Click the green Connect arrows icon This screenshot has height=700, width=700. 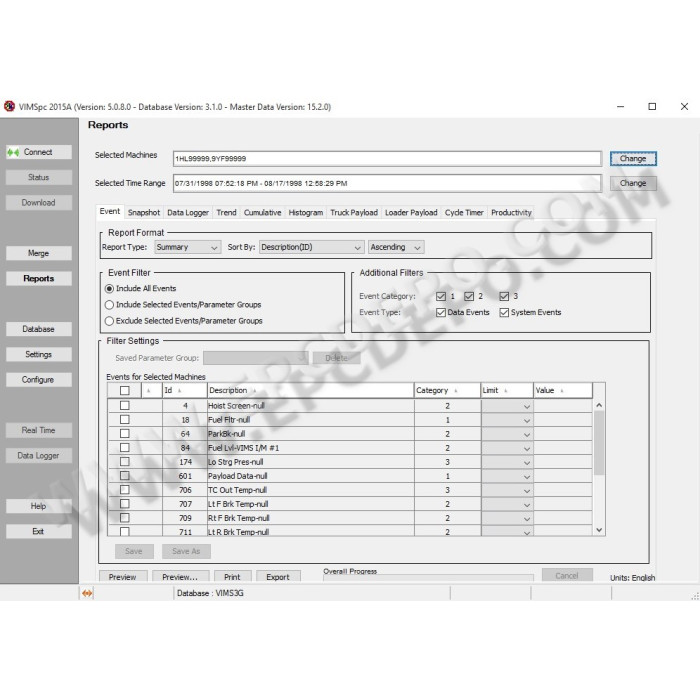coord(13,152)
